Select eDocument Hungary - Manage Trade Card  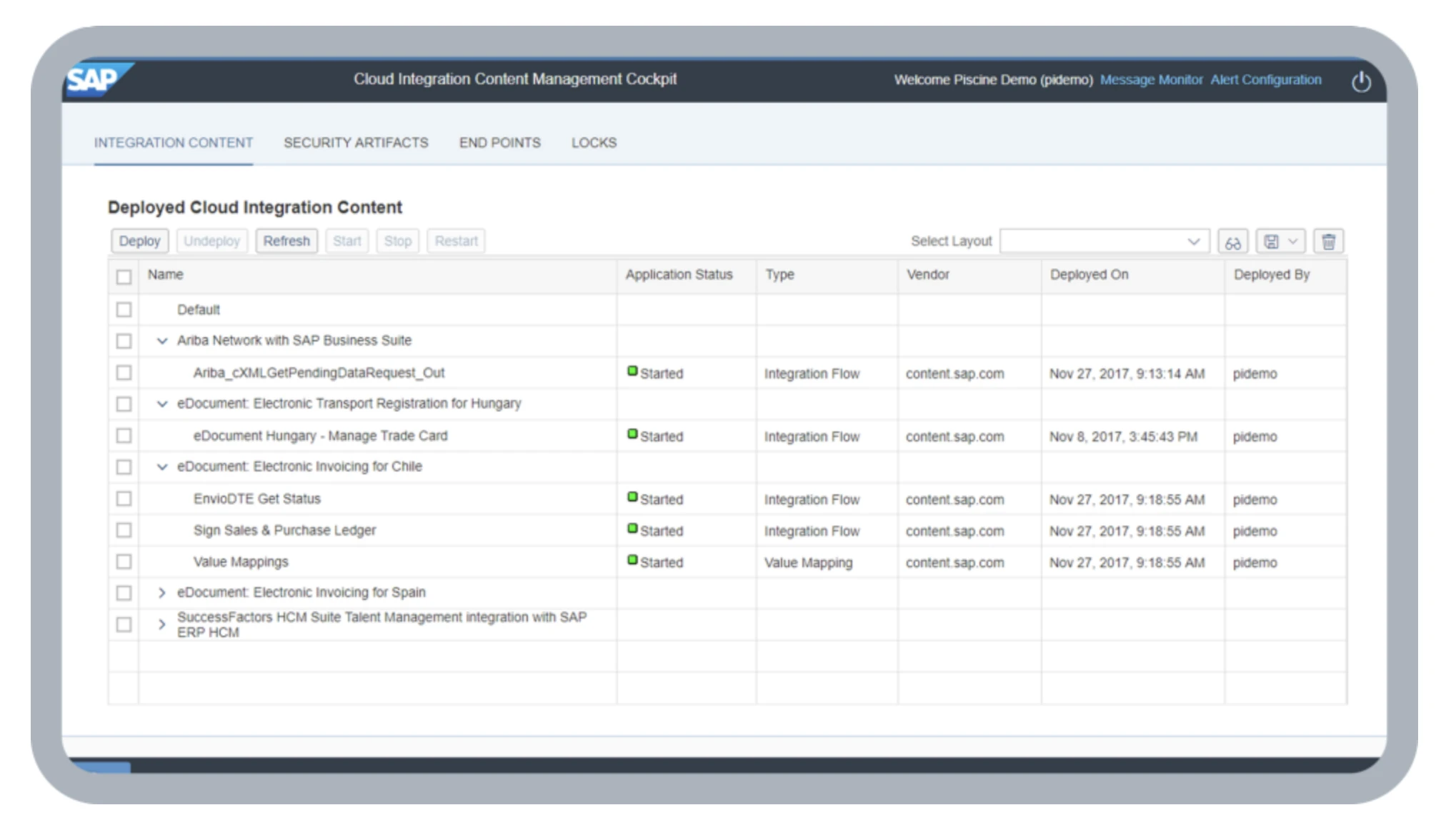point(320,436)
